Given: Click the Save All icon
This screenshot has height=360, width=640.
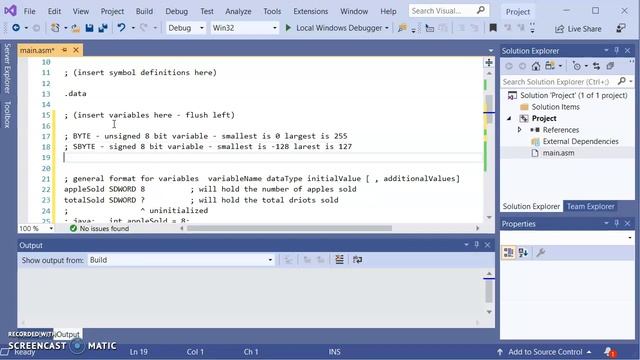Looking at the screenshot, I should click(x=103, y=28).
